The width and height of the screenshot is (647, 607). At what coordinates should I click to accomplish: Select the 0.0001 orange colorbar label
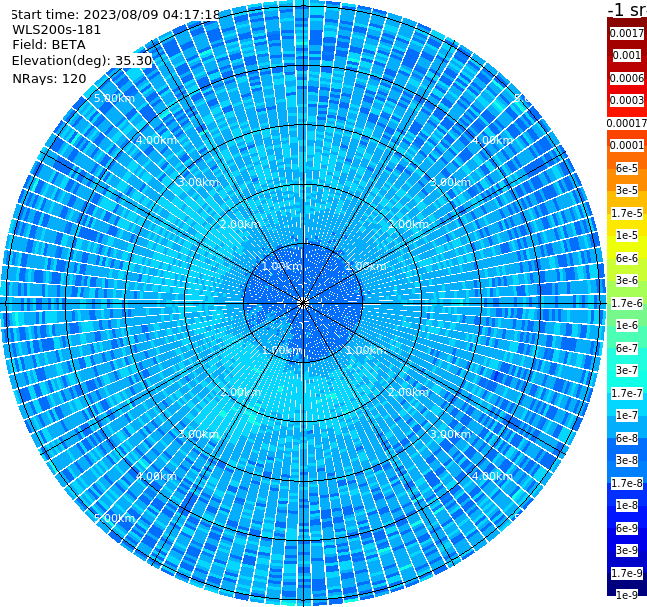tap(626, 145)
